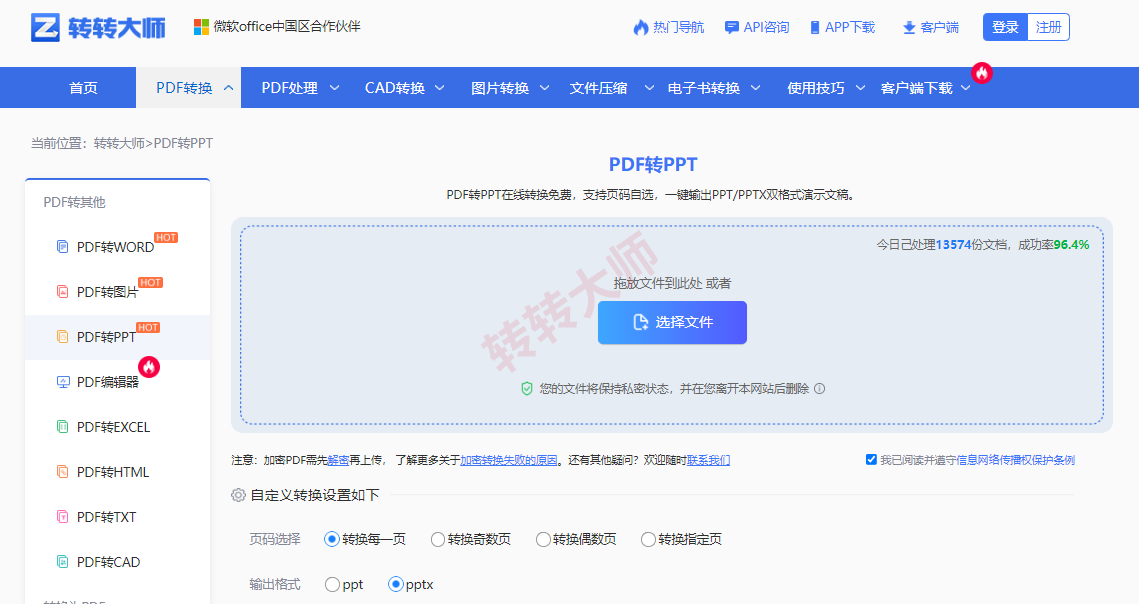Click the "PDF转其他" sidebar heading
Screen dimensions: 1139x604
(x=74, y=202)
